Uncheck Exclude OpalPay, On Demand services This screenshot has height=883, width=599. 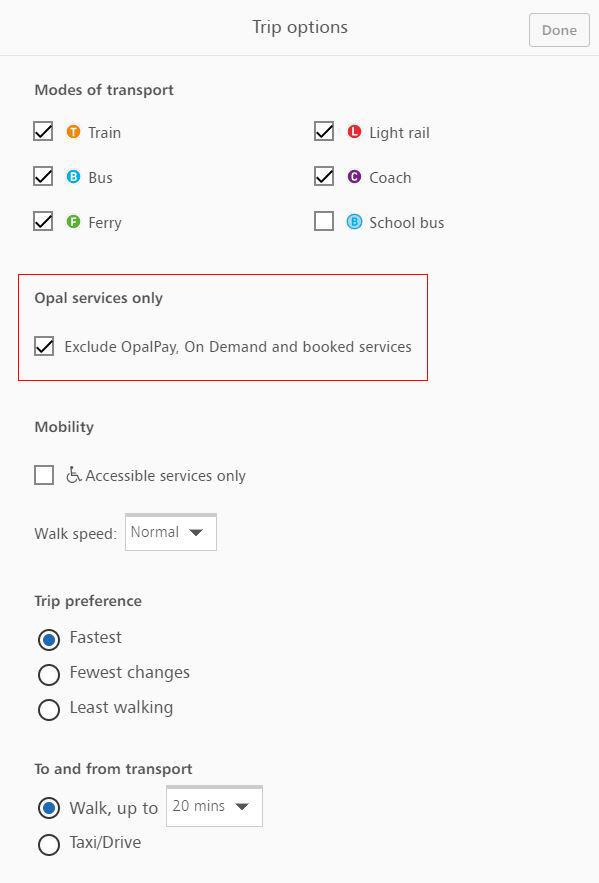44,346
